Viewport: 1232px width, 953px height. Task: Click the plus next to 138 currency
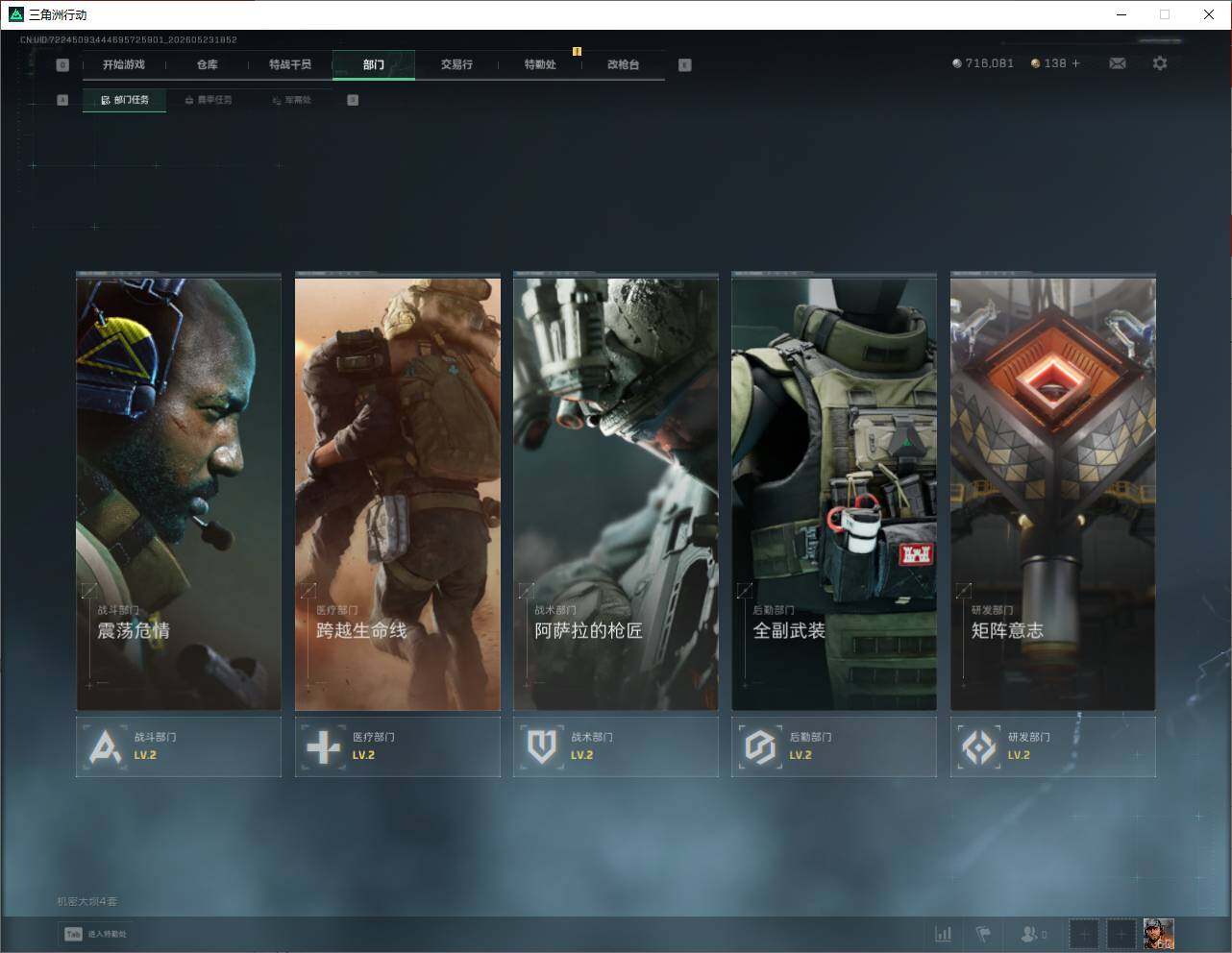coord(1075,63)
